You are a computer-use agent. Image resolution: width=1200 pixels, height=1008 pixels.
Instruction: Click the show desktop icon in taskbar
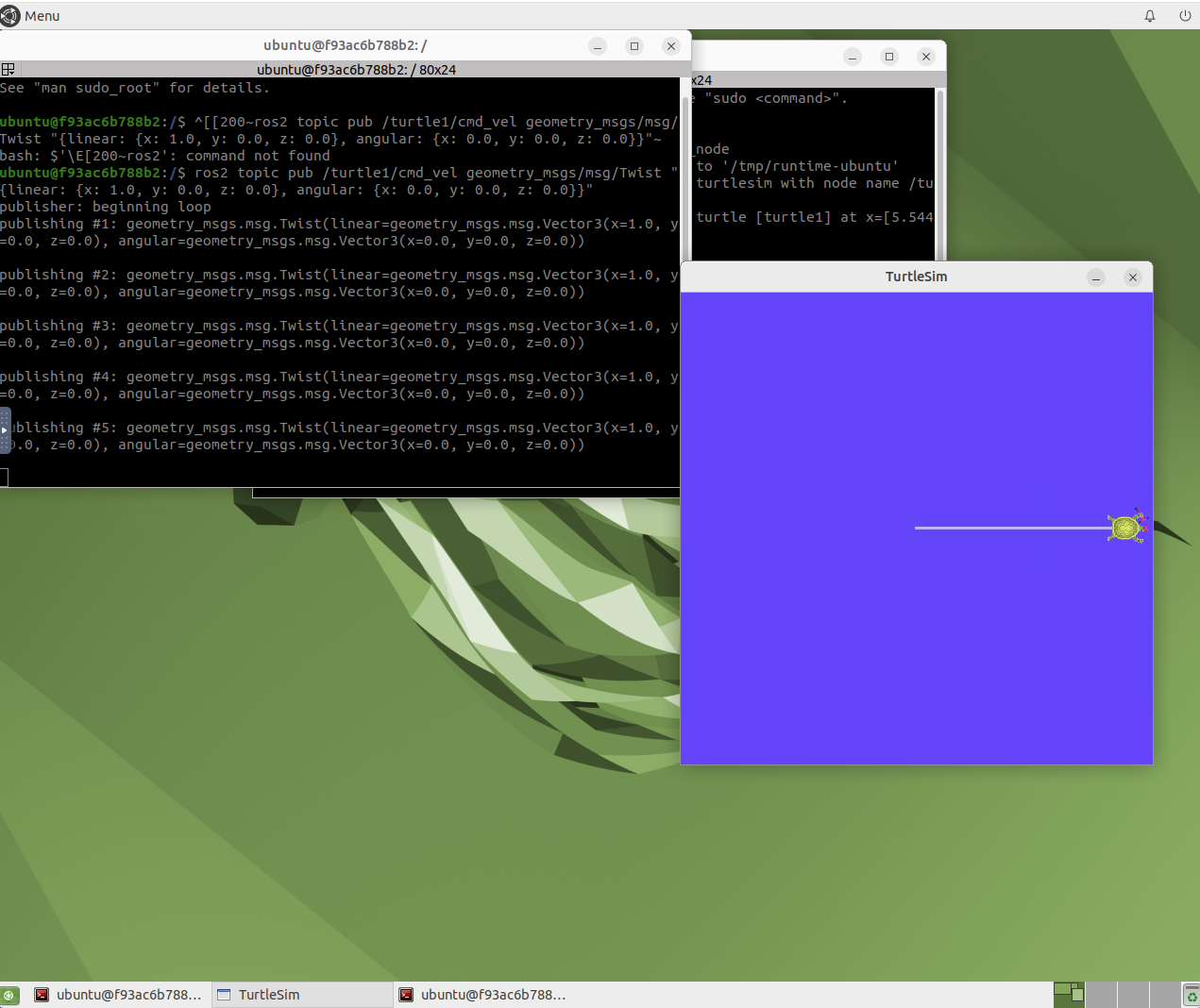pos(9,995)
